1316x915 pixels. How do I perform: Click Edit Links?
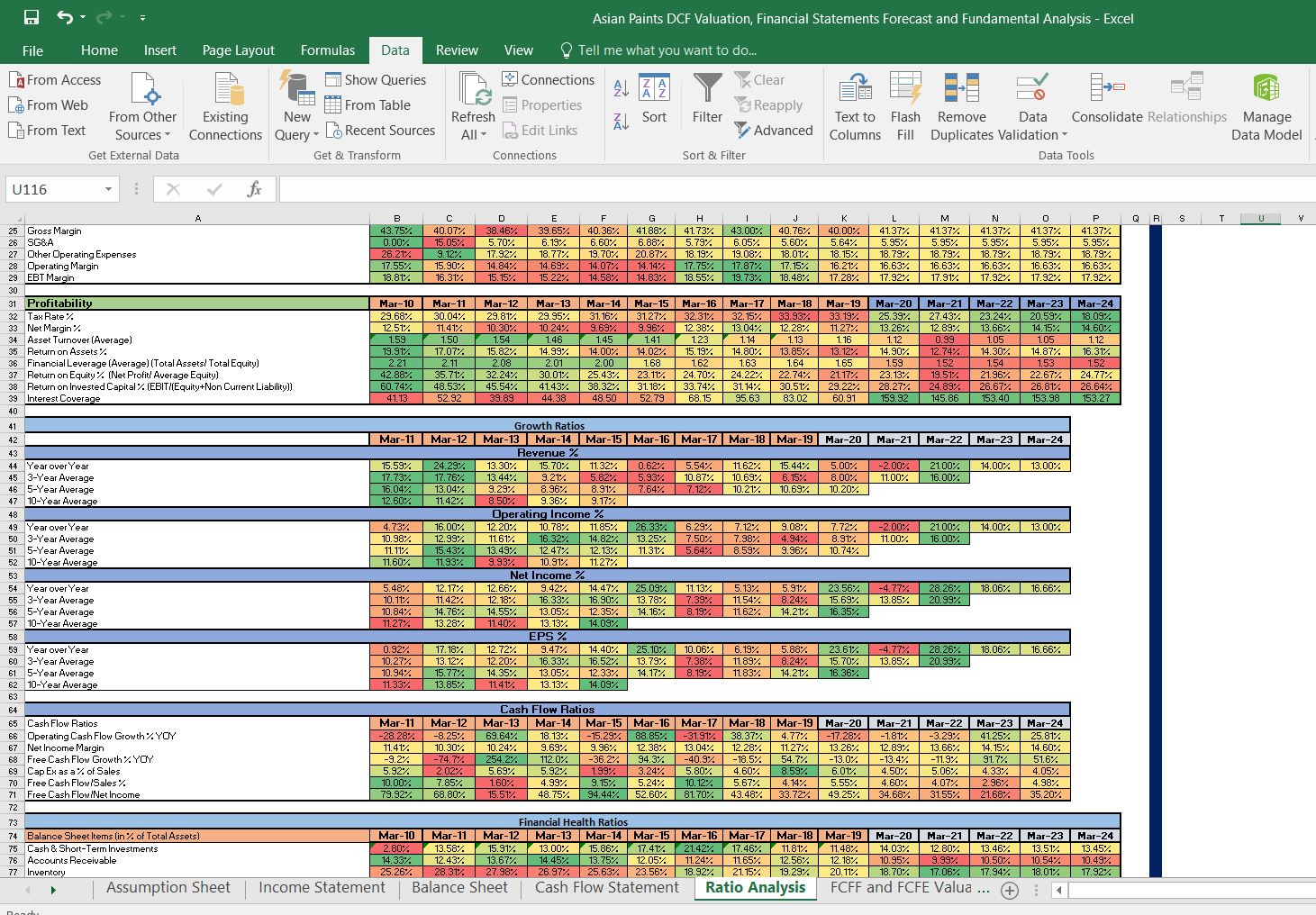click(540, 131)
